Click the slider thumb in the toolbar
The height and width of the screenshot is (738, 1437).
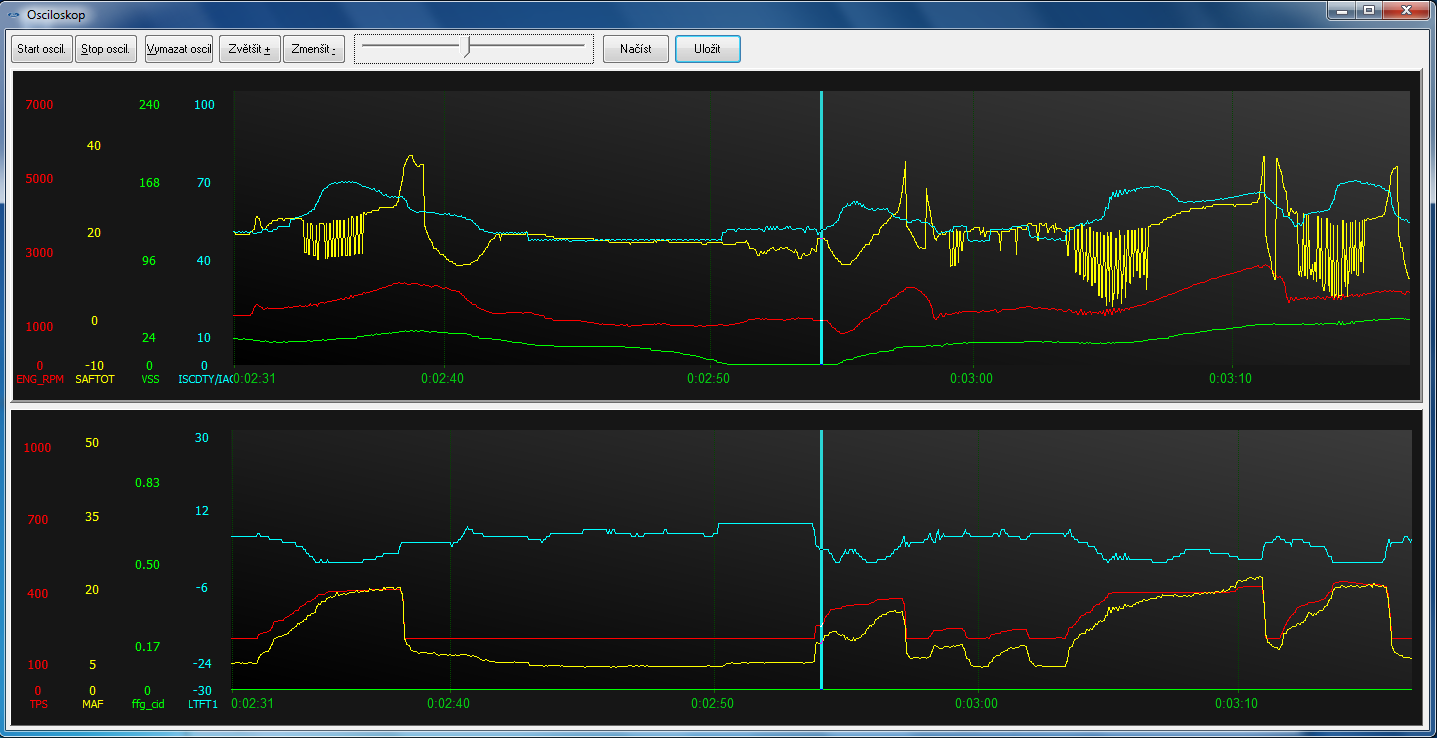point(467,47)
